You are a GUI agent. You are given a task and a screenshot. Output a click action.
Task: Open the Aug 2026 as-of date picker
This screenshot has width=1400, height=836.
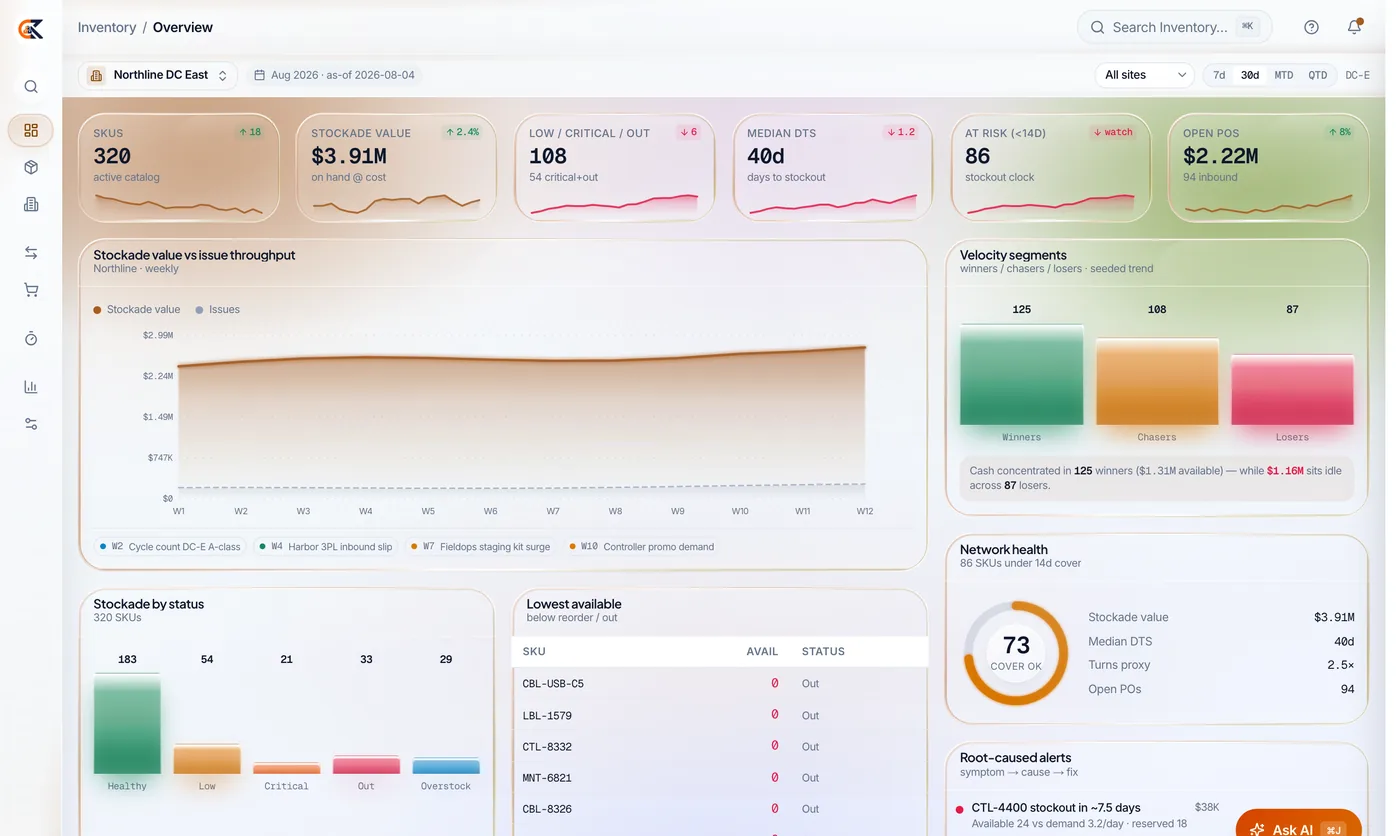point(334,75)
